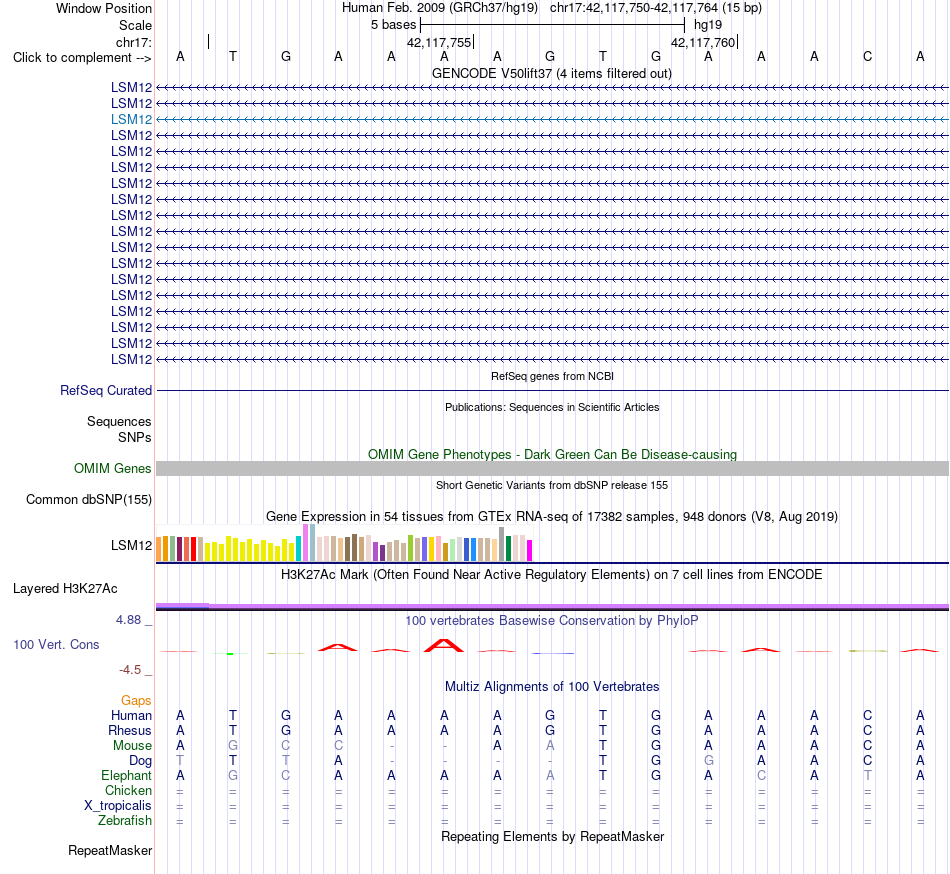The image size is (950, 874).
Task: Click the 'Click to complement -->' label
Action: pos(82,58)
